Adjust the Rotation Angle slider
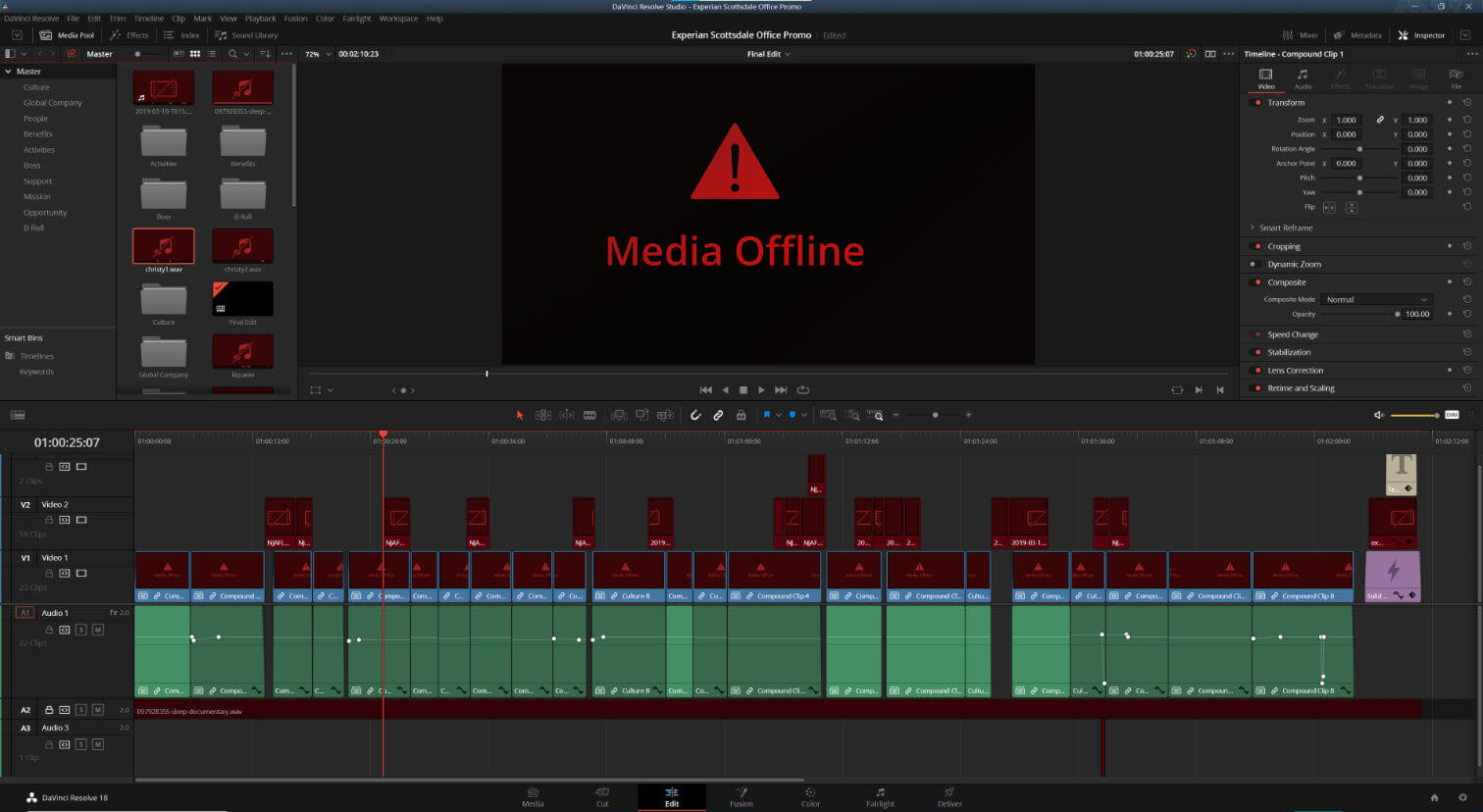1483x812 pixels. click(1359, 149)
